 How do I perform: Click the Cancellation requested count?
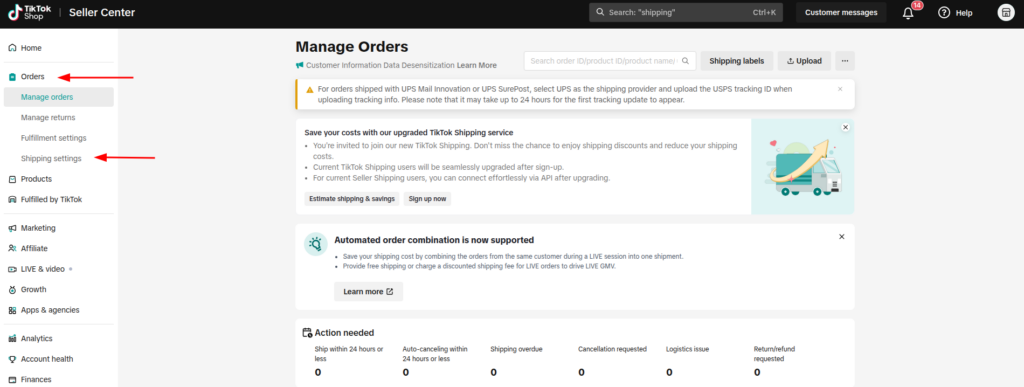coord(581,372)
